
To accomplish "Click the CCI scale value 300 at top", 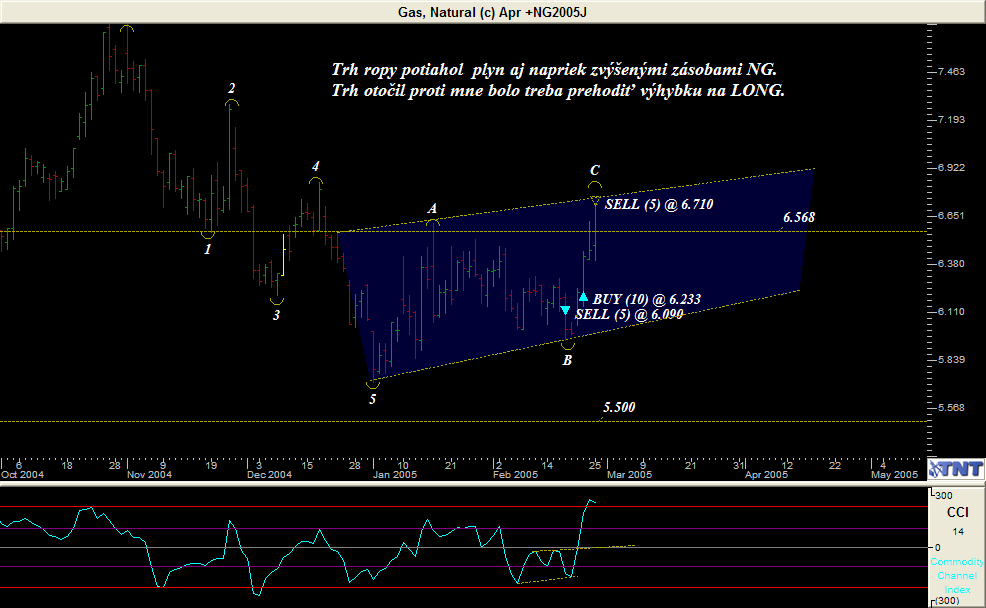I will (943, 495).
